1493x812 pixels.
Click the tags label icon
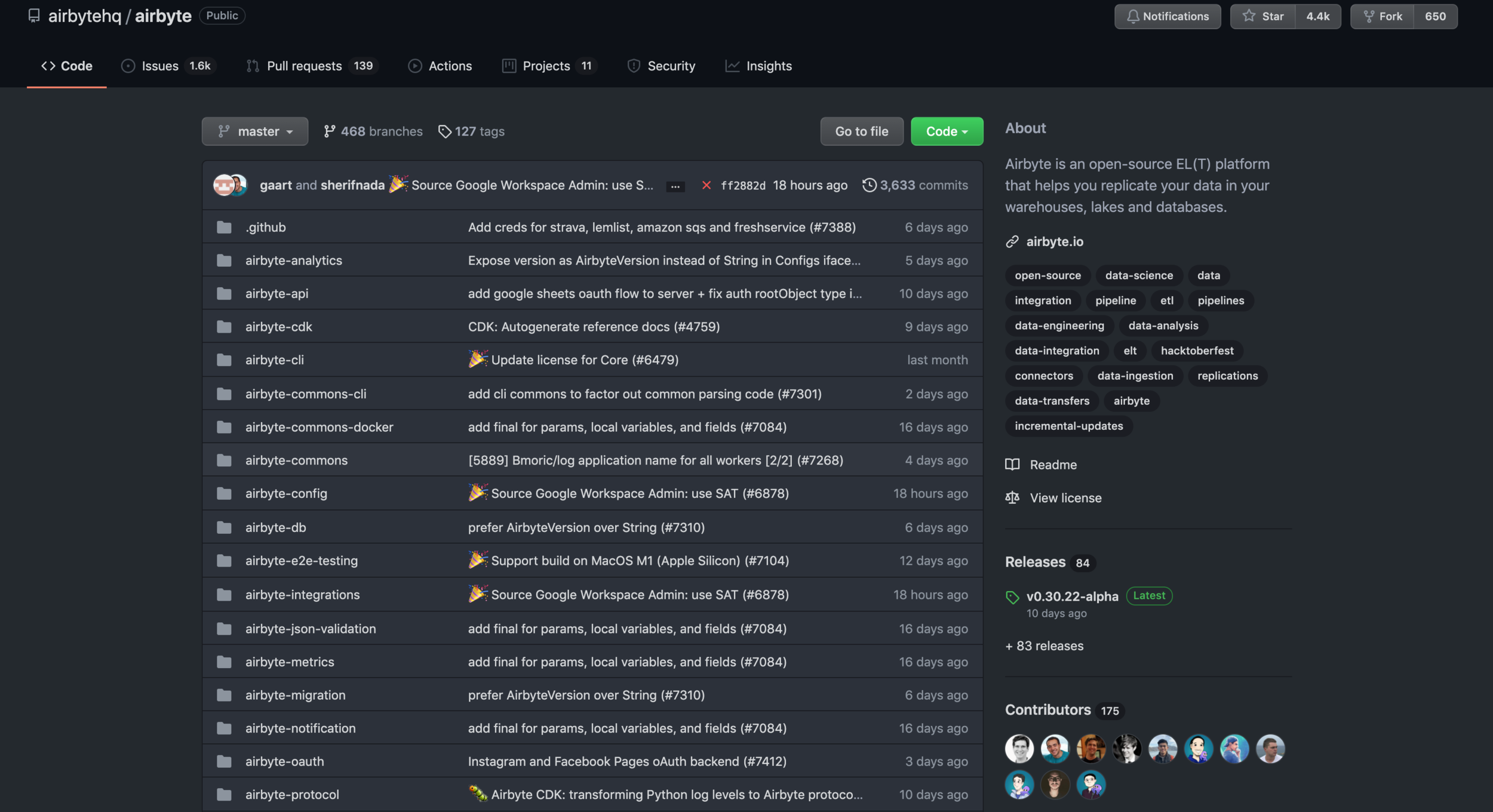[444, 131]
